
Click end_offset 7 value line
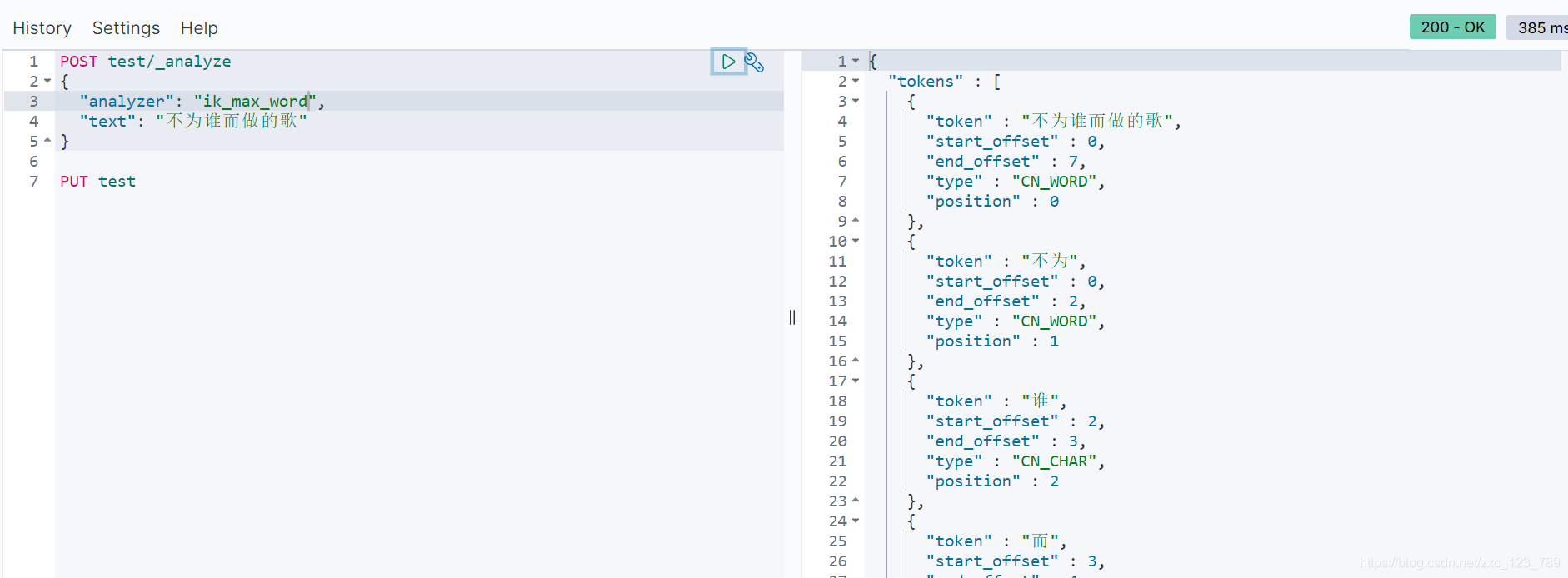1006,162
